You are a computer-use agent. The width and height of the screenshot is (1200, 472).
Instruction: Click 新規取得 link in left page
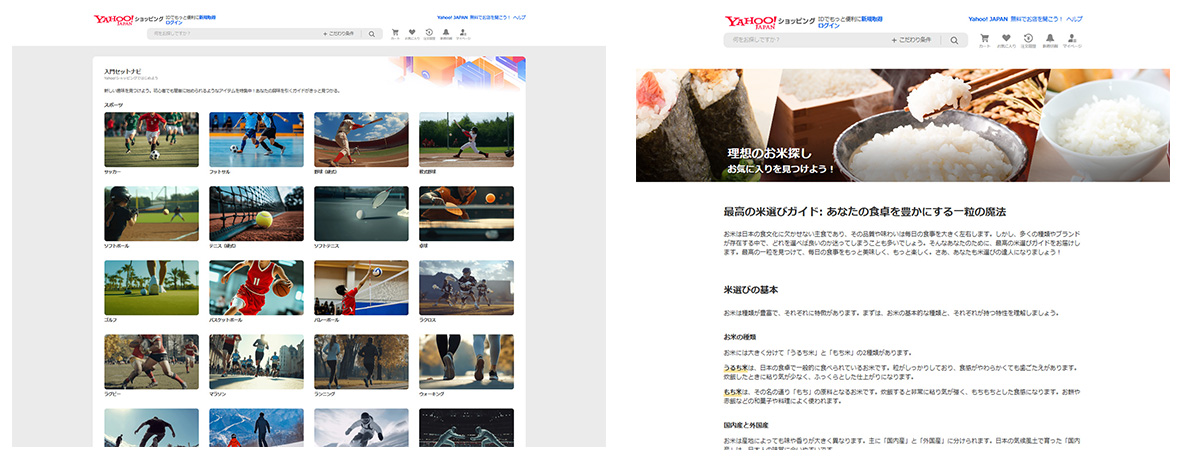click(x=208, y=17)
